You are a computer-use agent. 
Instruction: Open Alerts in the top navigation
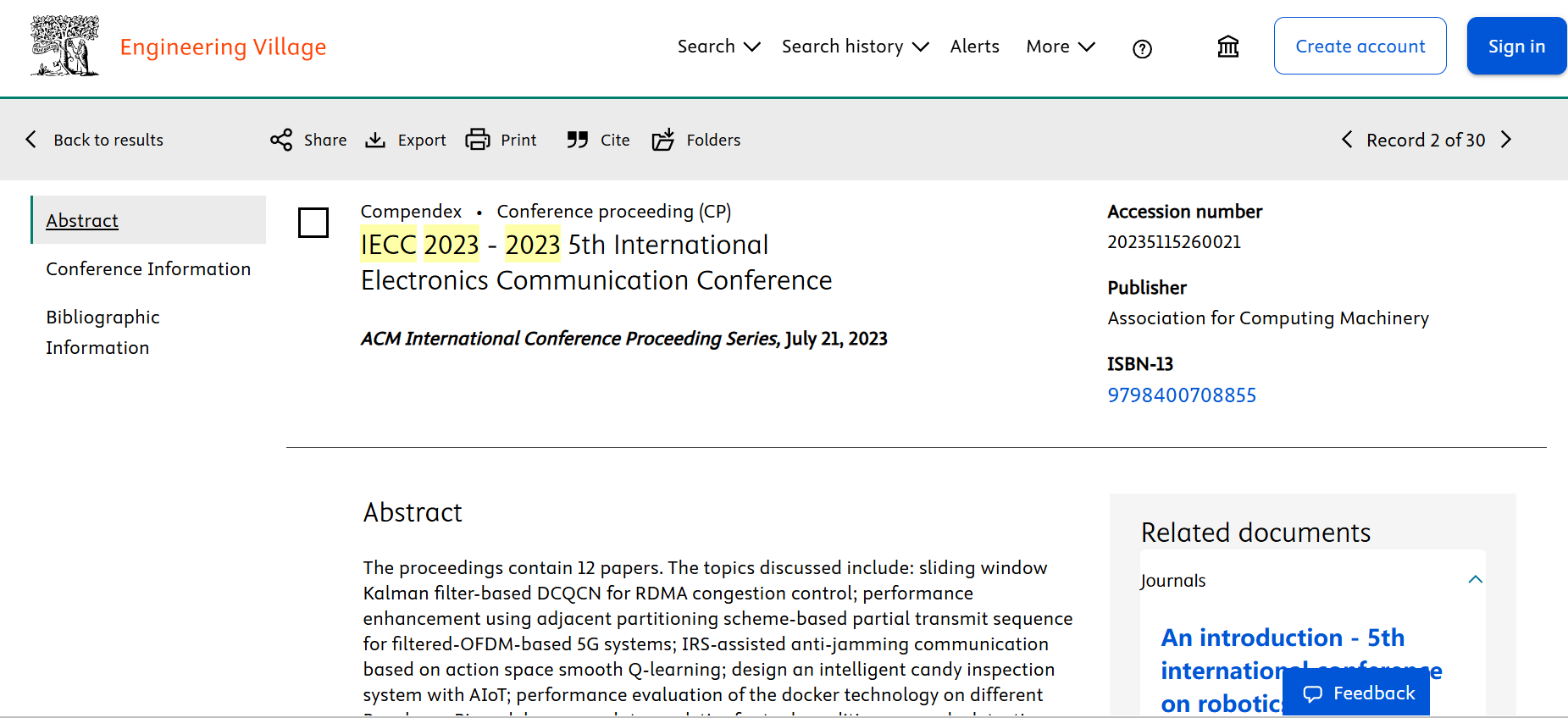coord(974,47)
